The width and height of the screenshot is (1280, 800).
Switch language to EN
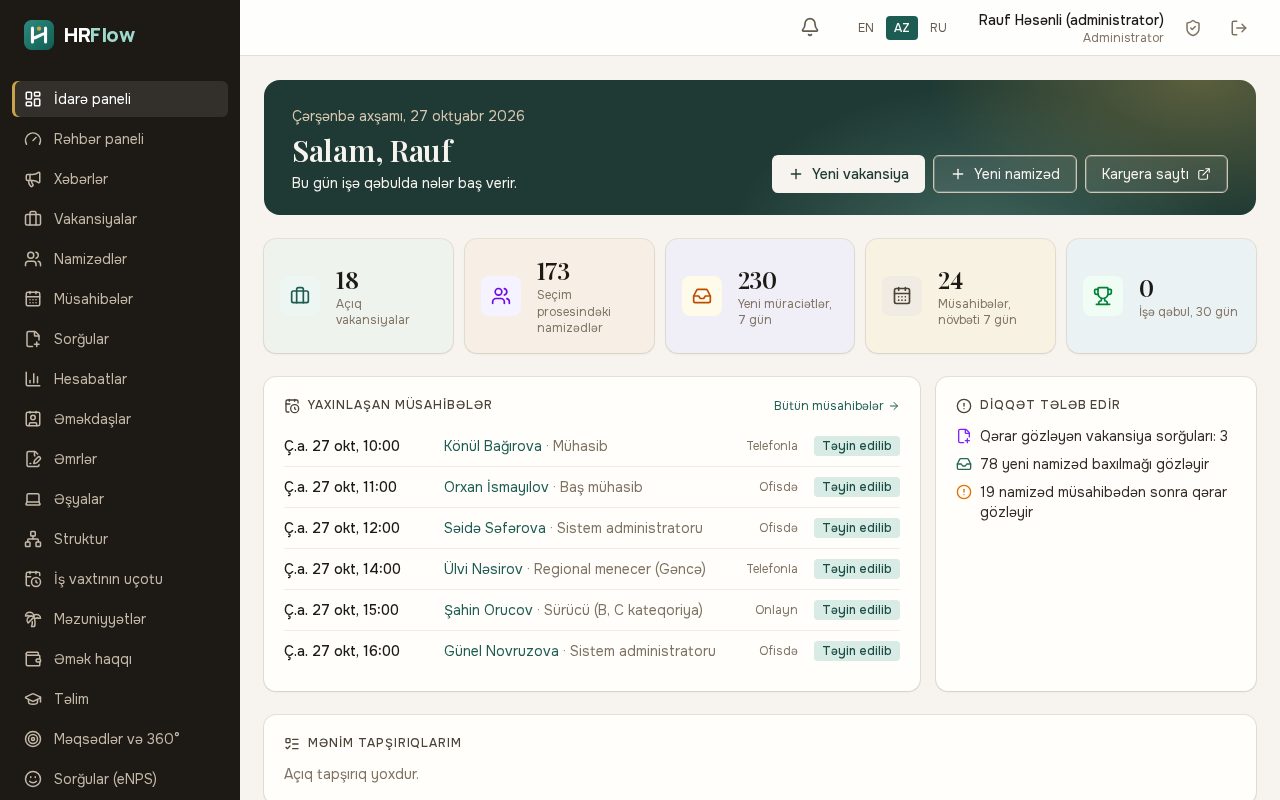click(866, 28)
